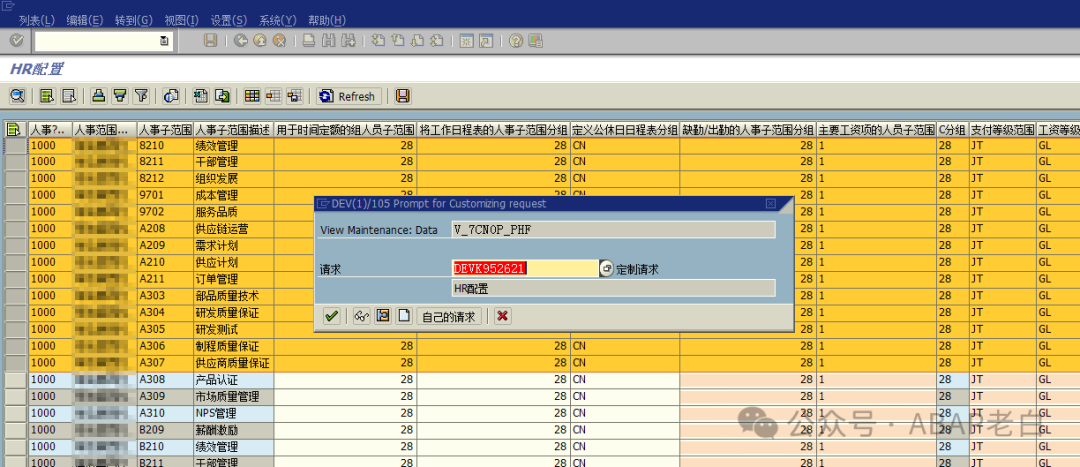Click the green checkmark Enter icon in system toolbar
The image size is (1080, 467).
pos(17,41)
